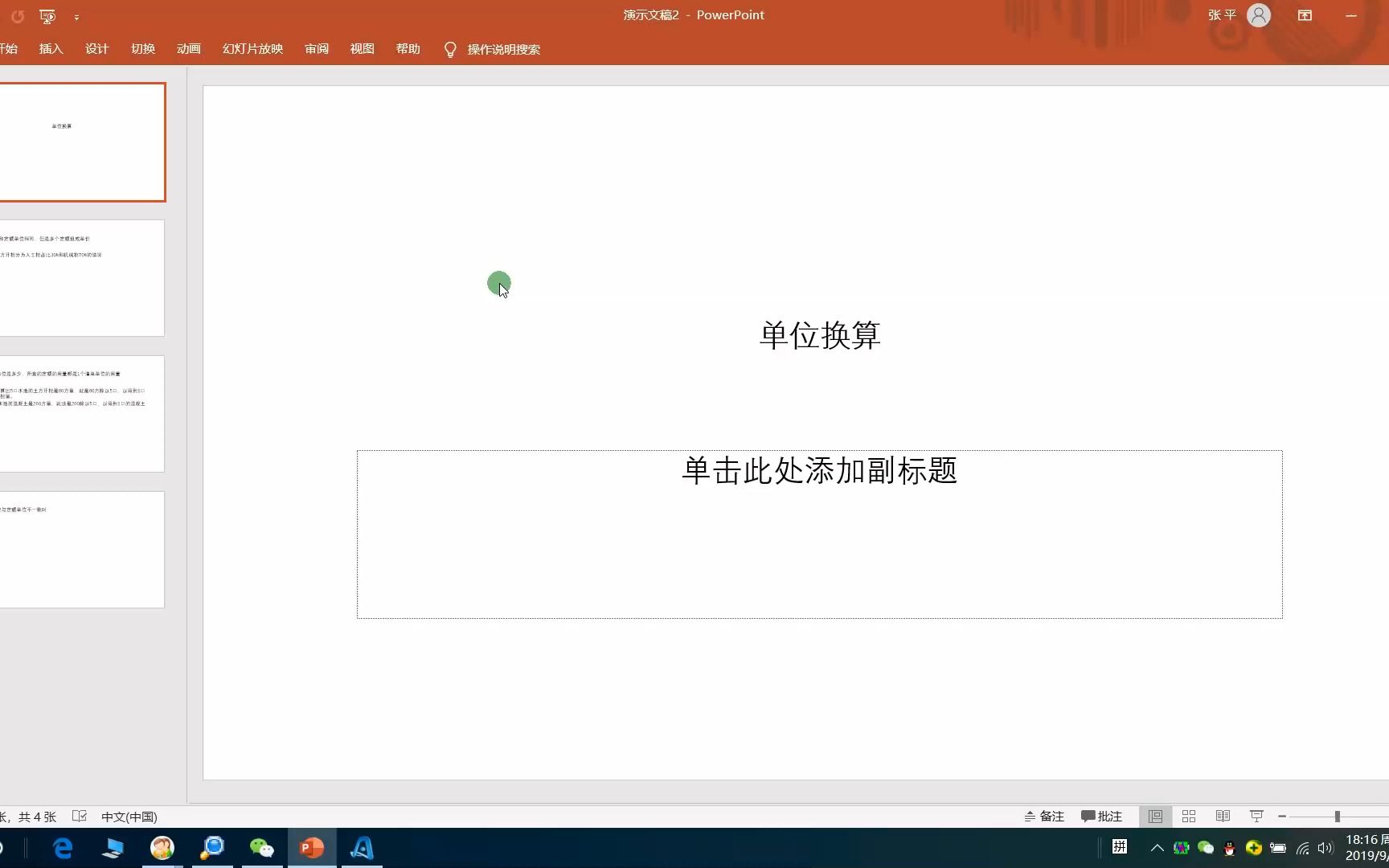Switch to Reading view icon
This screenshot has height=868, width=1389.
coord(1223,817)
